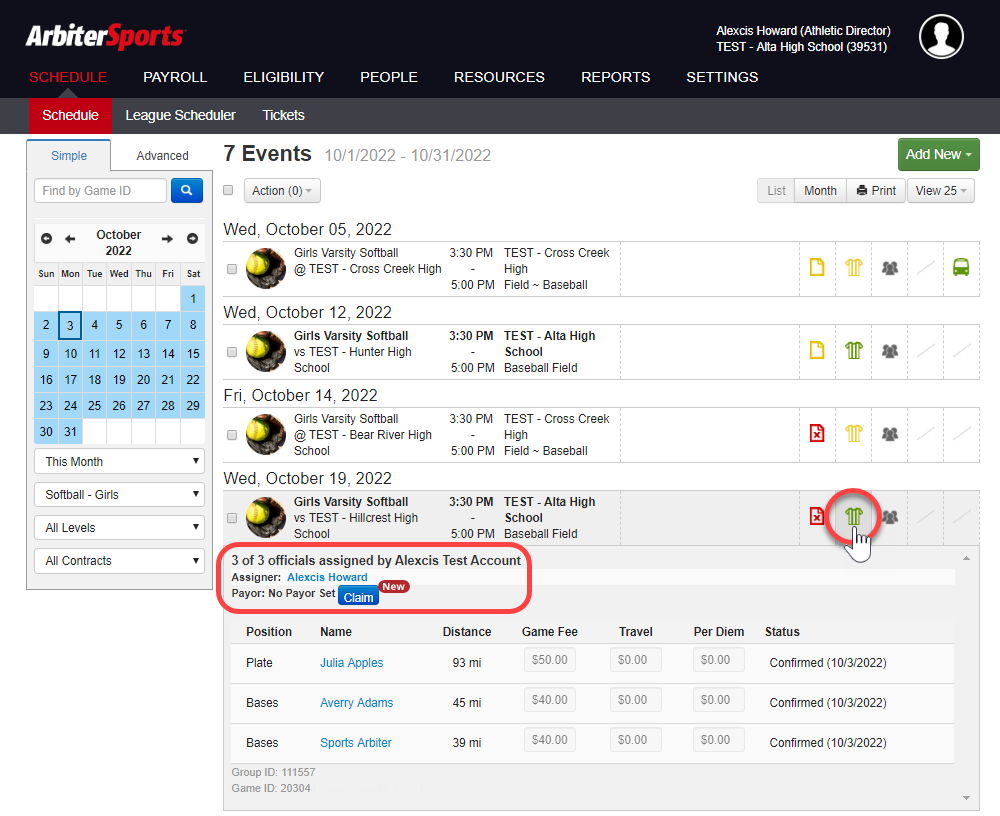Open the This Month date range dropdown

coord(119,461)
